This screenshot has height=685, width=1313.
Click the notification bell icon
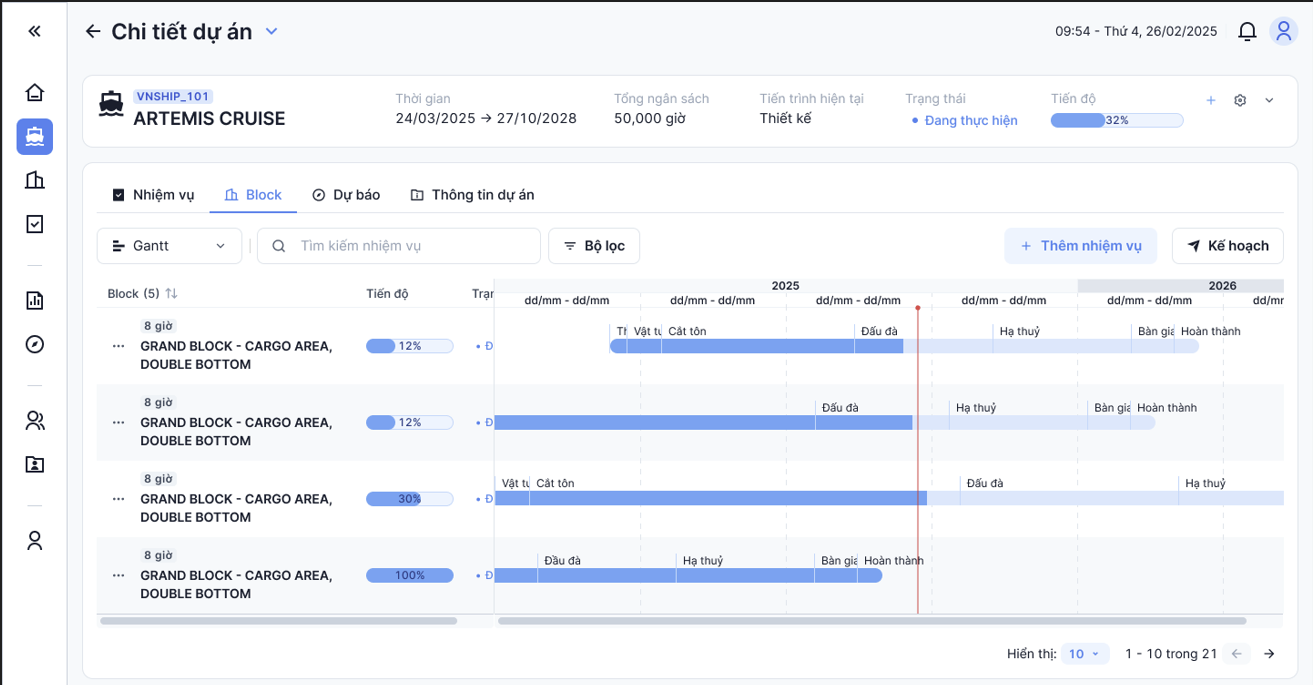tap(1247, 32)
